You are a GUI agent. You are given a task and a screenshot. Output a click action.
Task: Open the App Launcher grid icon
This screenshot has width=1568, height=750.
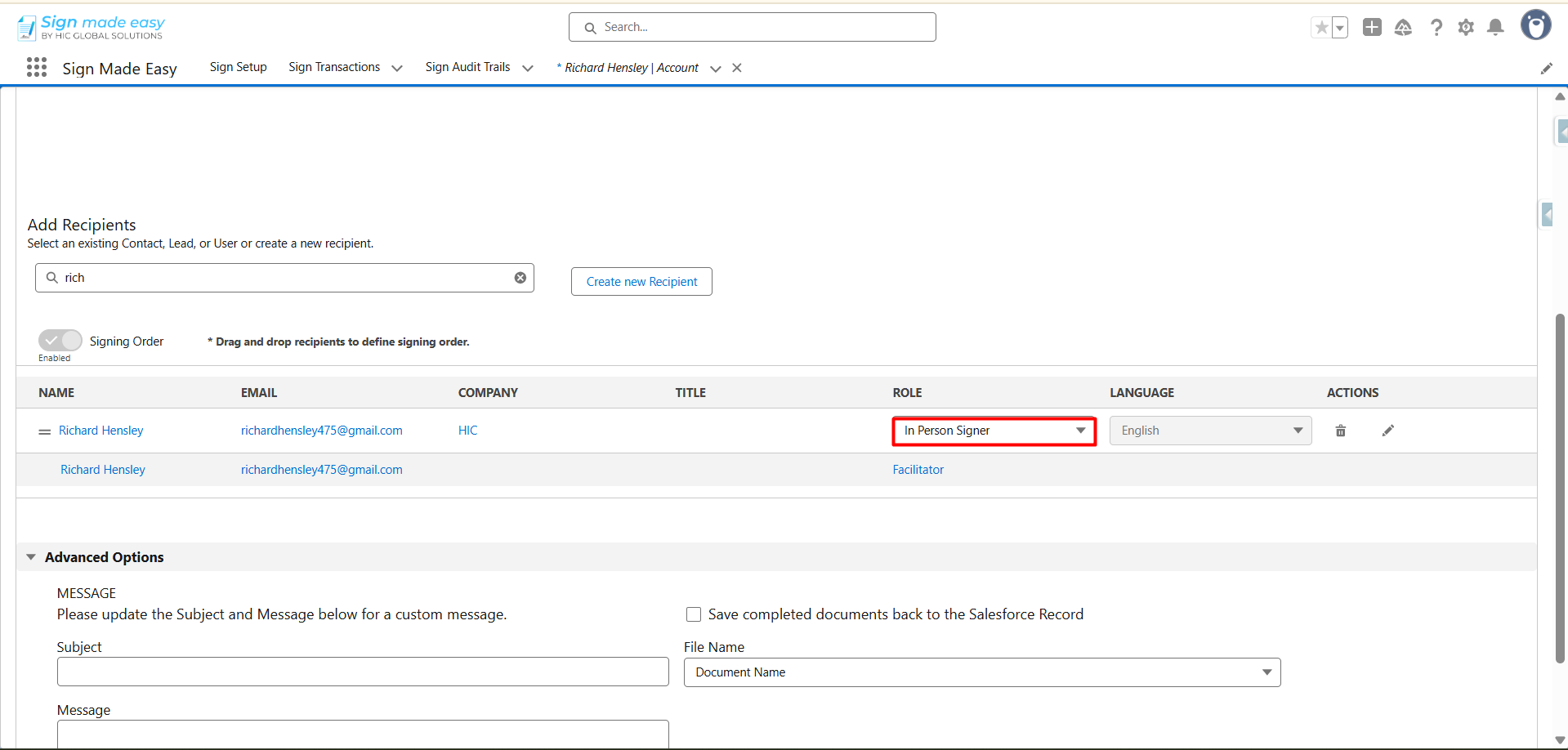pos(37,68)
